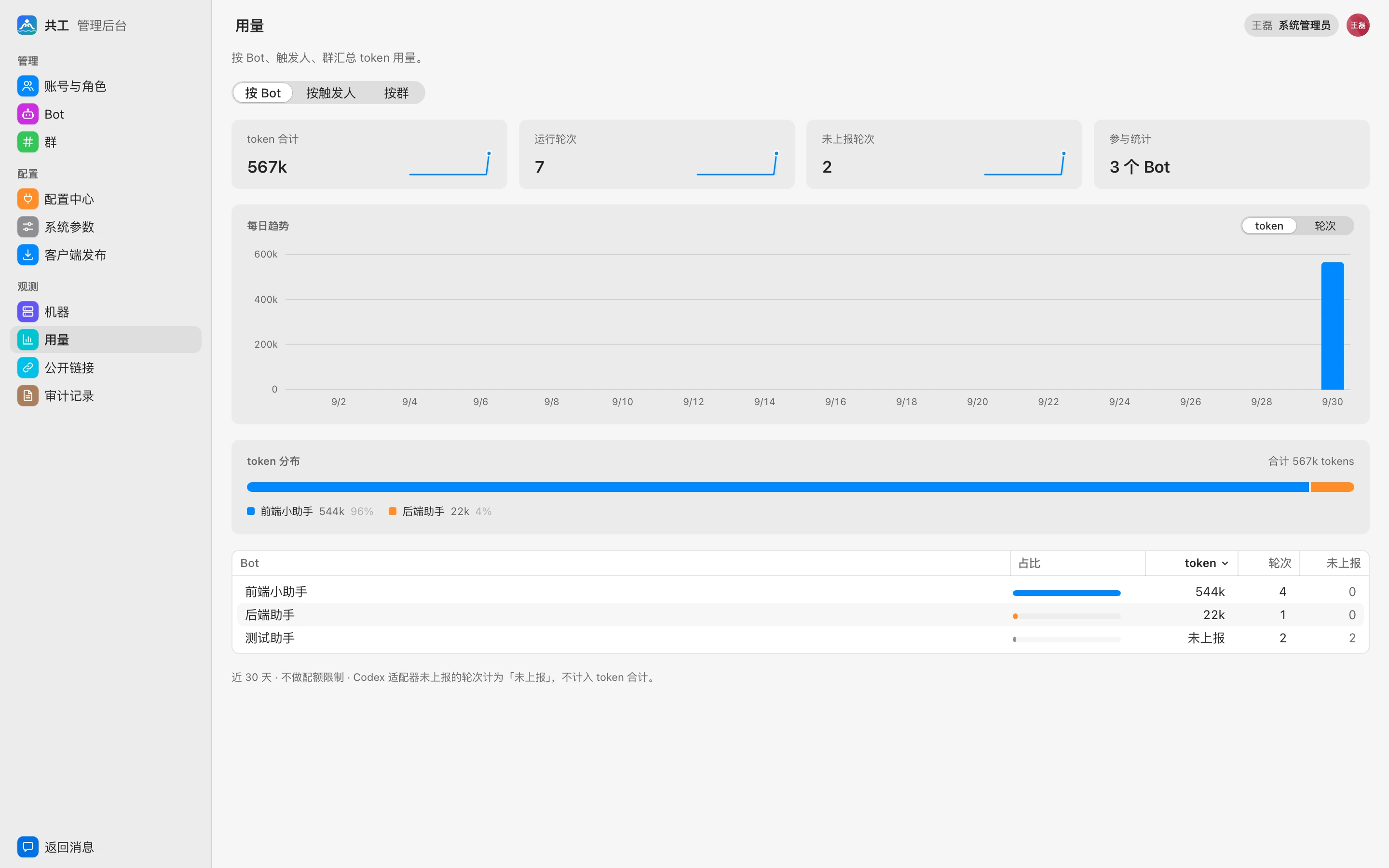Click the orange 后端助手 legend swatch
The width and height of the screenshot is (1389, 868).
(393, 511)
